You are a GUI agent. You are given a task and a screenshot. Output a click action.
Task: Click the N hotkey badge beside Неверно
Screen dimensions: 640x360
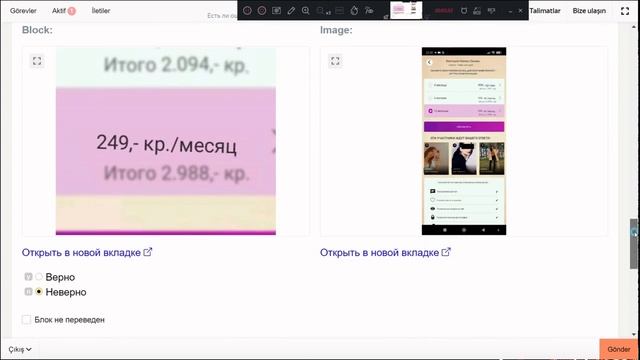click(x=28, y=292)
